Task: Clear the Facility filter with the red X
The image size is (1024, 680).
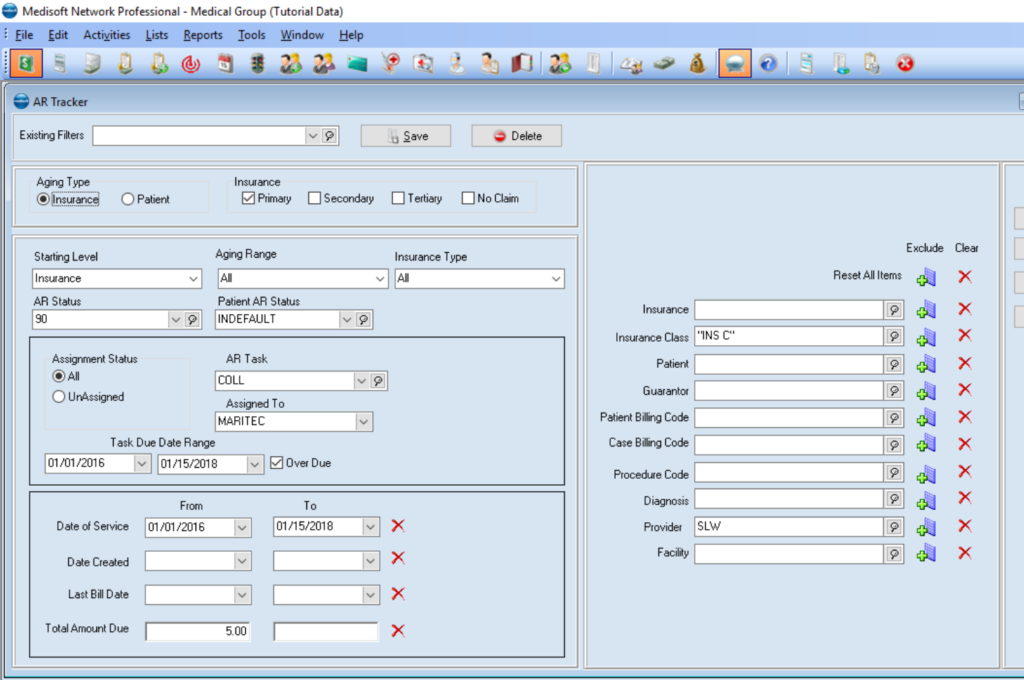Action: (x=965, y=553)
